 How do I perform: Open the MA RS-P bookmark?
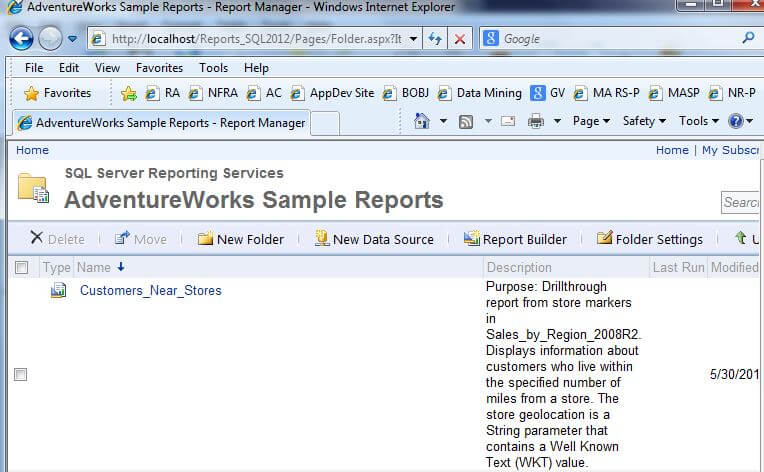tap(606, 93)
